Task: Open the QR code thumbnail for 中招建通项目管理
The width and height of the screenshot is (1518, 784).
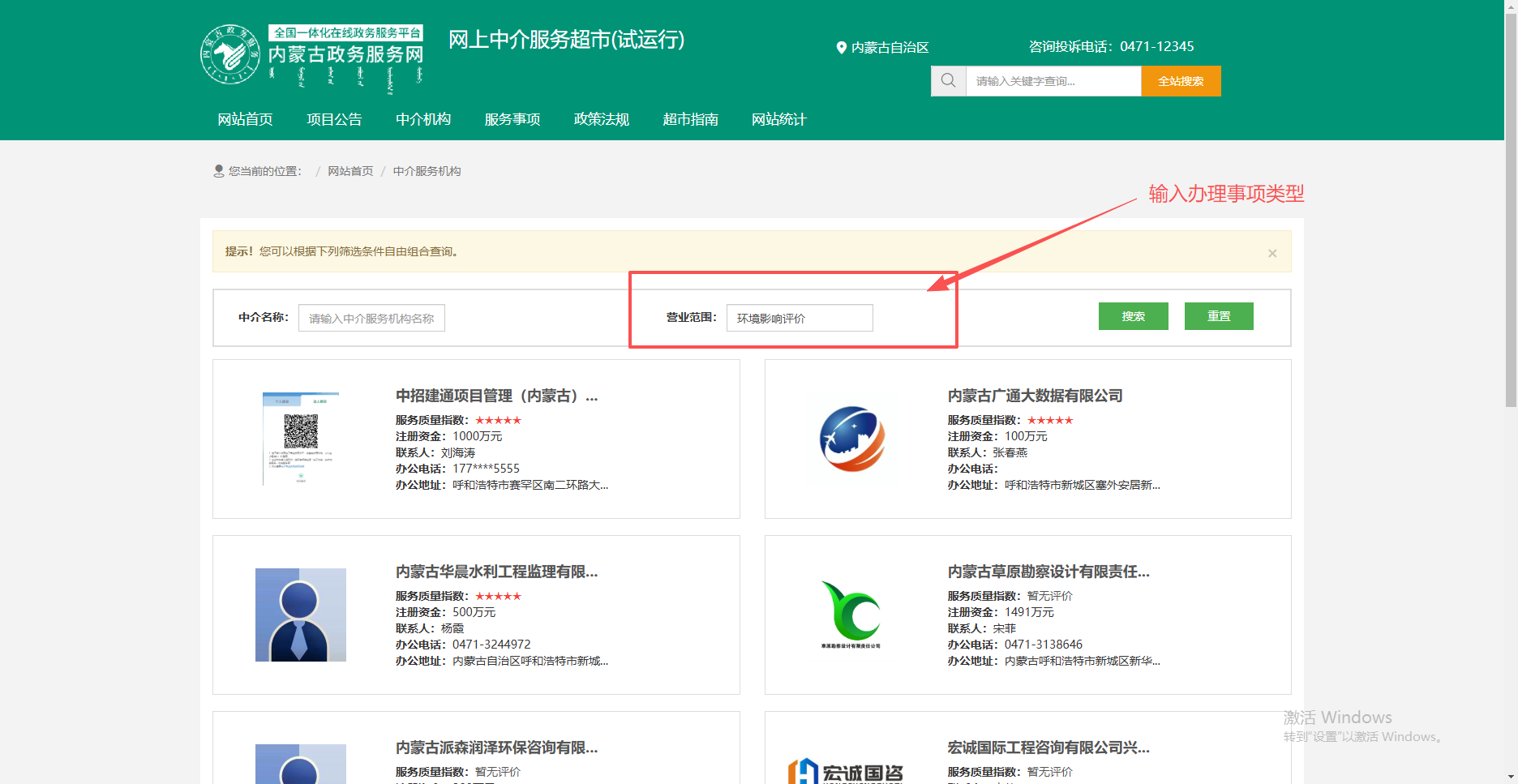Action: (300, 439)
